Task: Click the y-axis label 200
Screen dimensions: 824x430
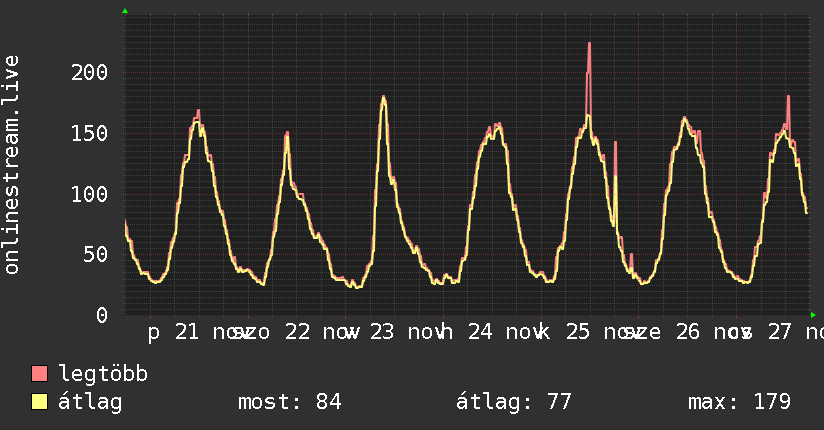Action: pos(89,73)
